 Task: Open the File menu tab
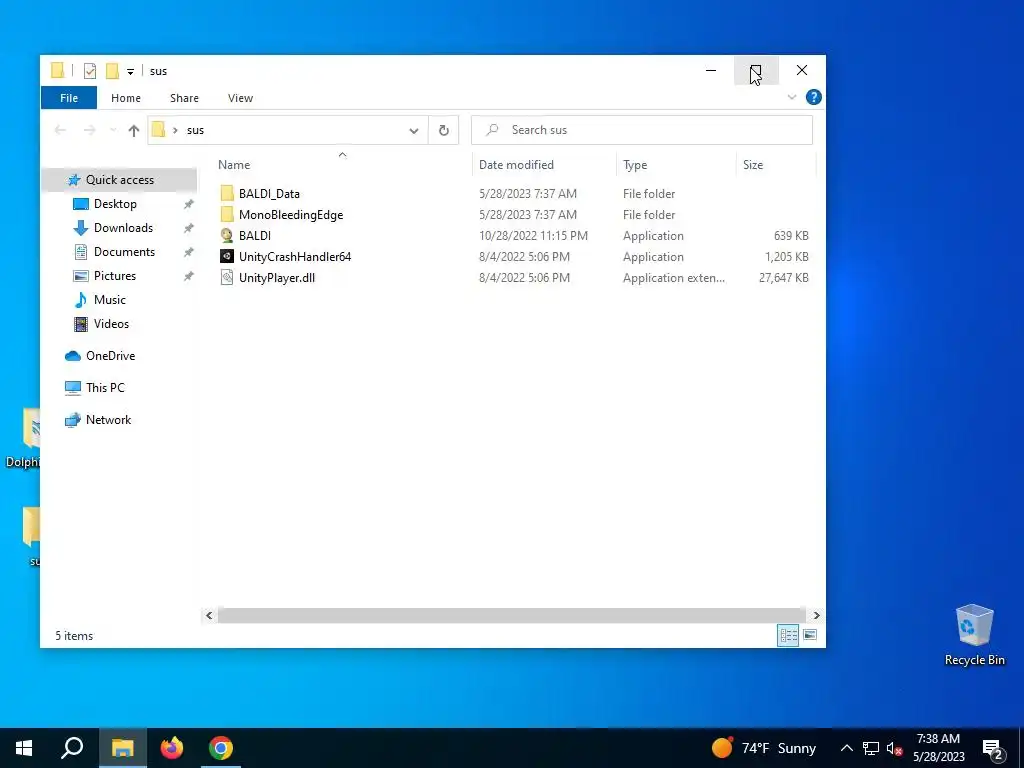tap(69, 98)
